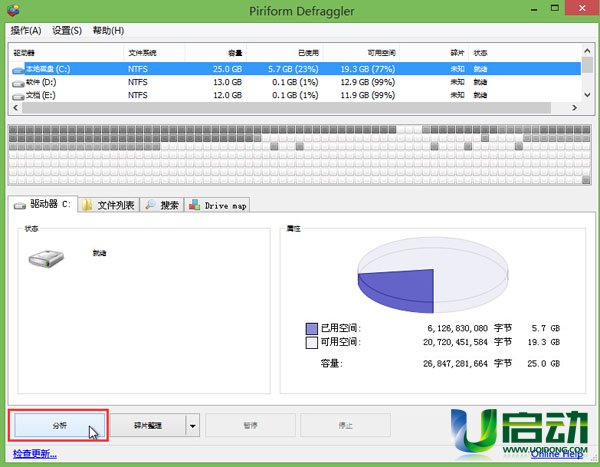Click the drive list scroll down arrow
This screenshot has height=467, width=600.
(x=587, y=95)
